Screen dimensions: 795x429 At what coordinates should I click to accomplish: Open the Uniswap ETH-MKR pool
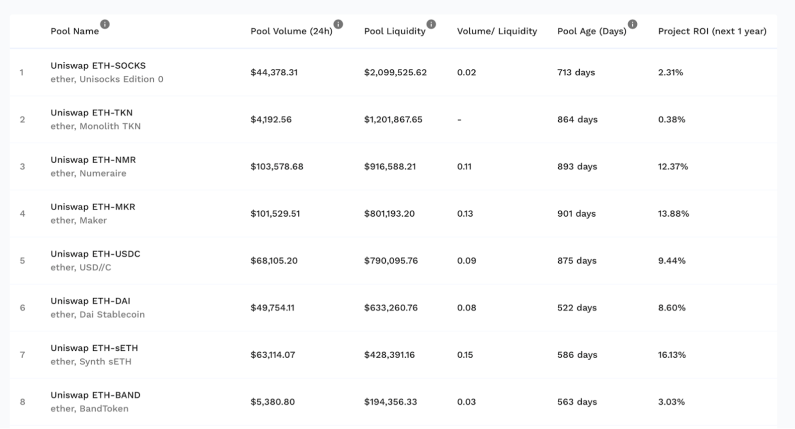click(93, 207)
